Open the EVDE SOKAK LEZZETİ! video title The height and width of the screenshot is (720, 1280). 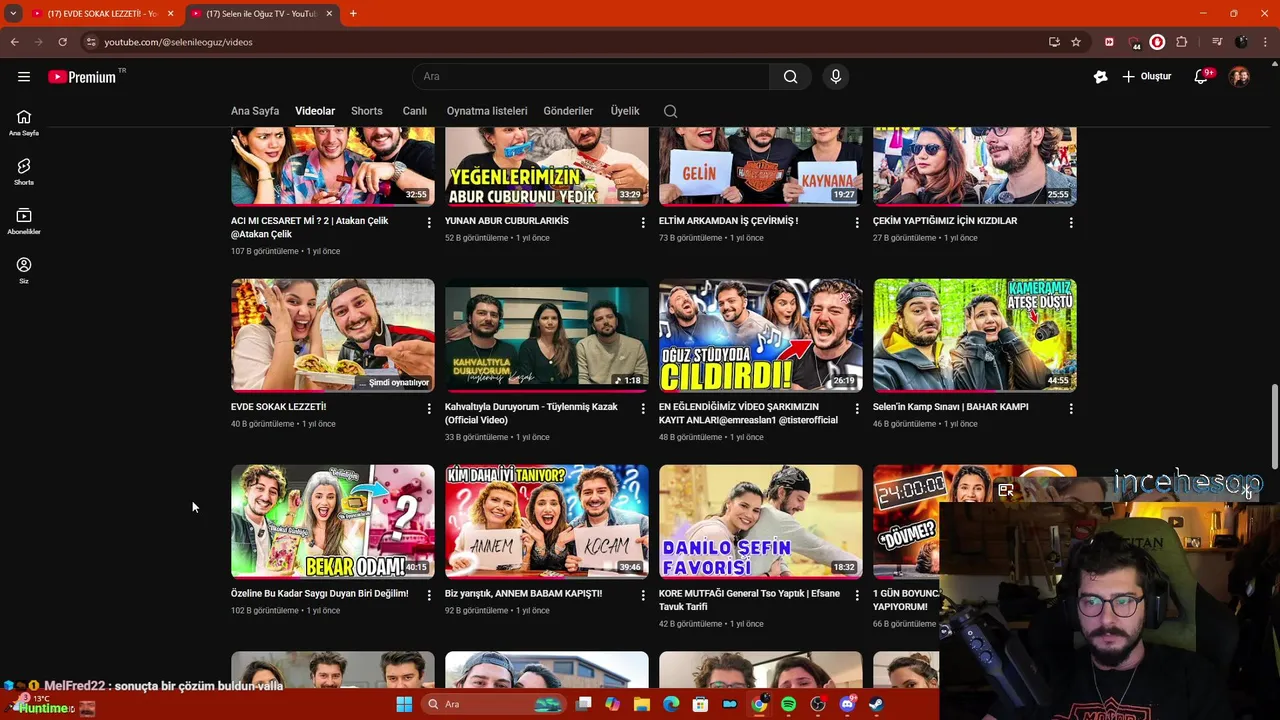pos(278,407)
